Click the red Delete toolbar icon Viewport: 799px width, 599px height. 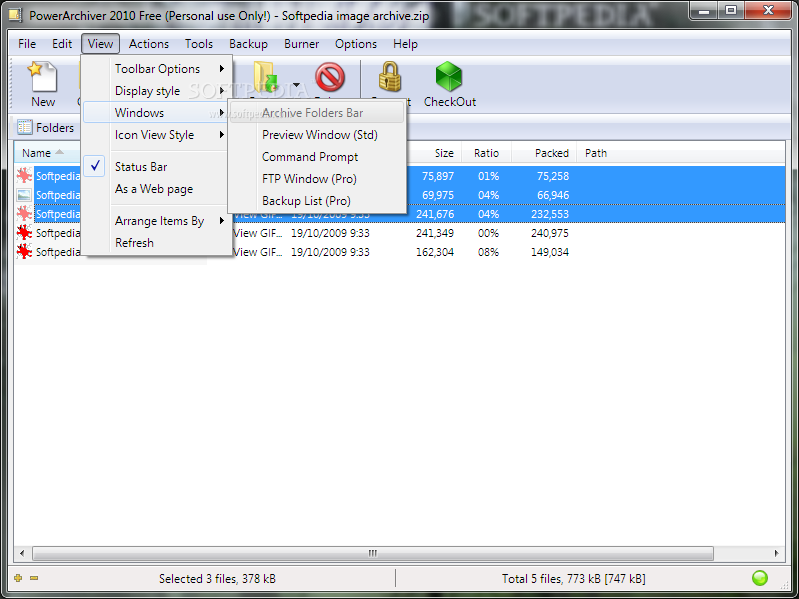pos(330,77)
